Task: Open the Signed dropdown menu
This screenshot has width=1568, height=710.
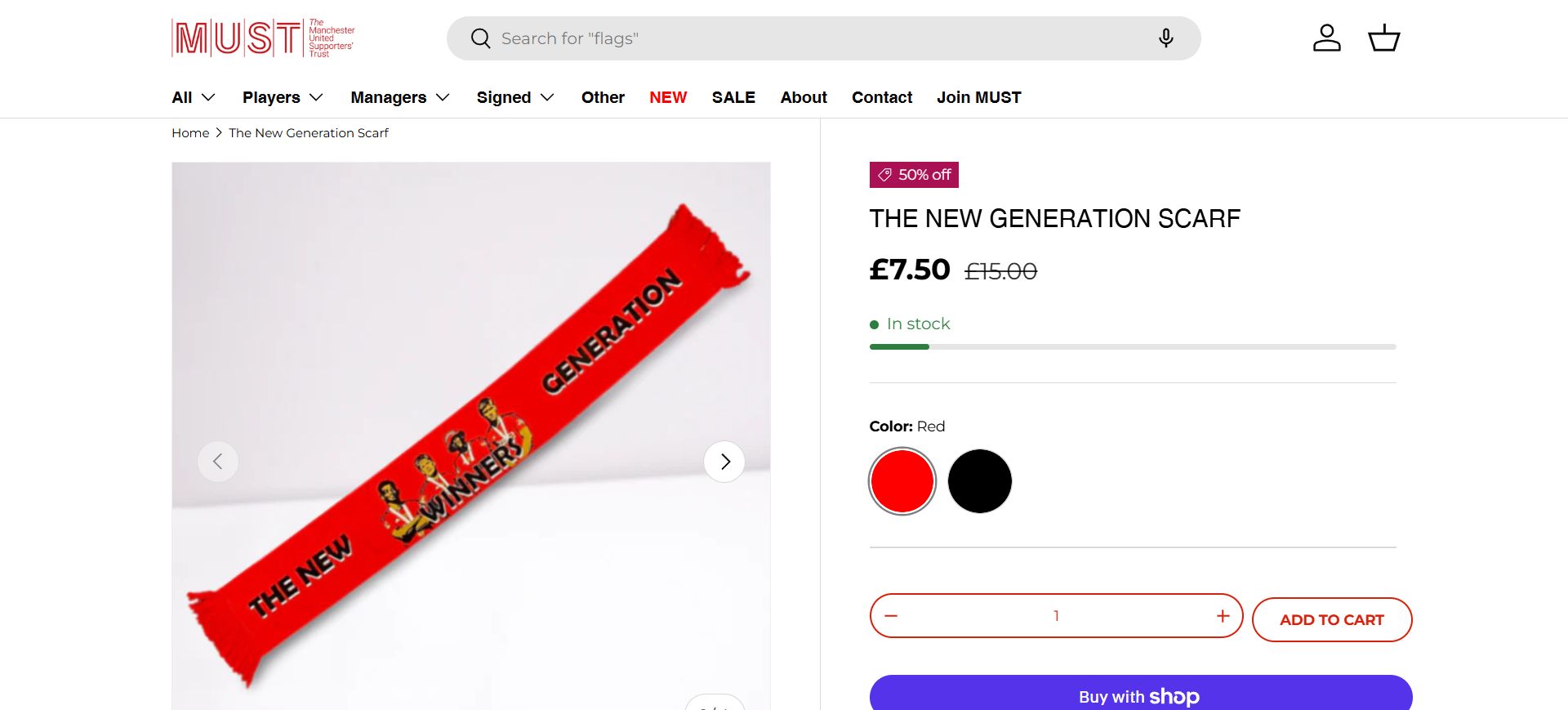Action: [x=515, y=97]
